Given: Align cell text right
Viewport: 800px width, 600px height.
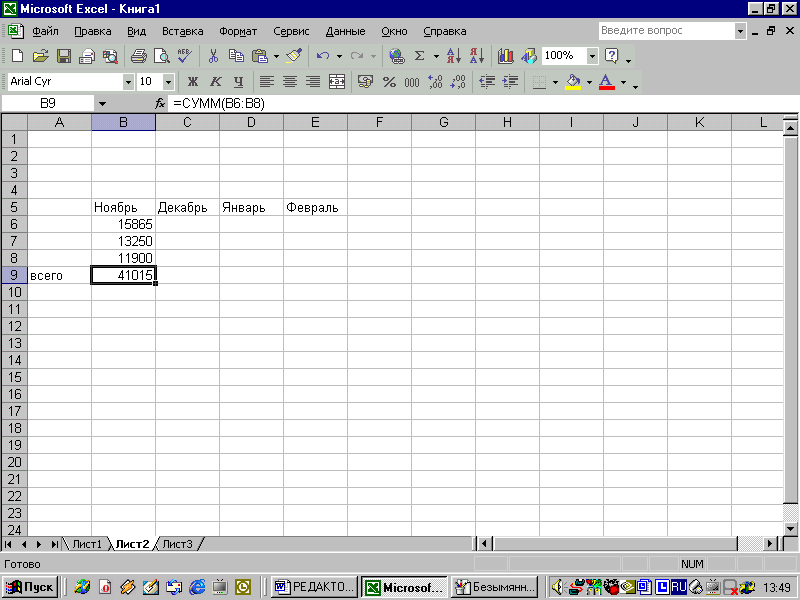Looking at the screenshot, I should (313, 82).
